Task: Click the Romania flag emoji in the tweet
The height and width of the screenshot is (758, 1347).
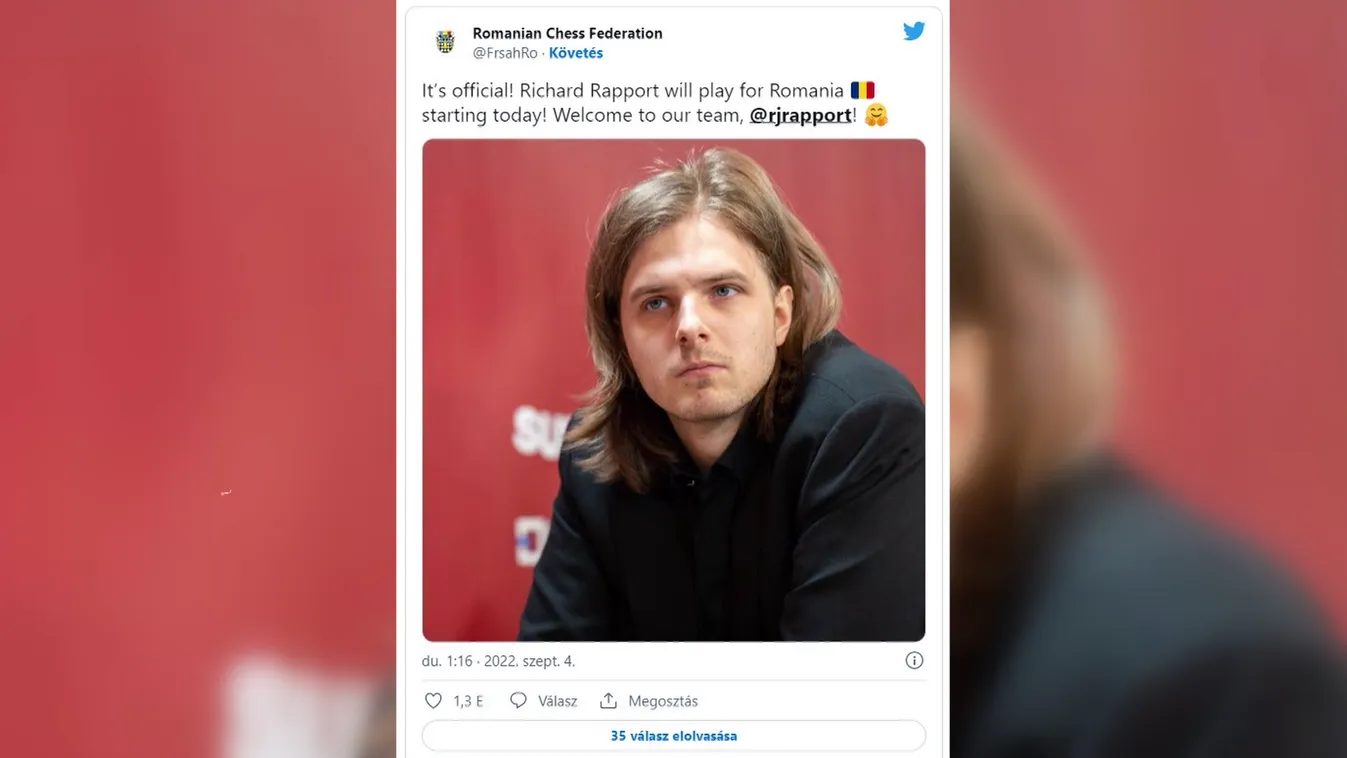Action: (x=862, y=89)
